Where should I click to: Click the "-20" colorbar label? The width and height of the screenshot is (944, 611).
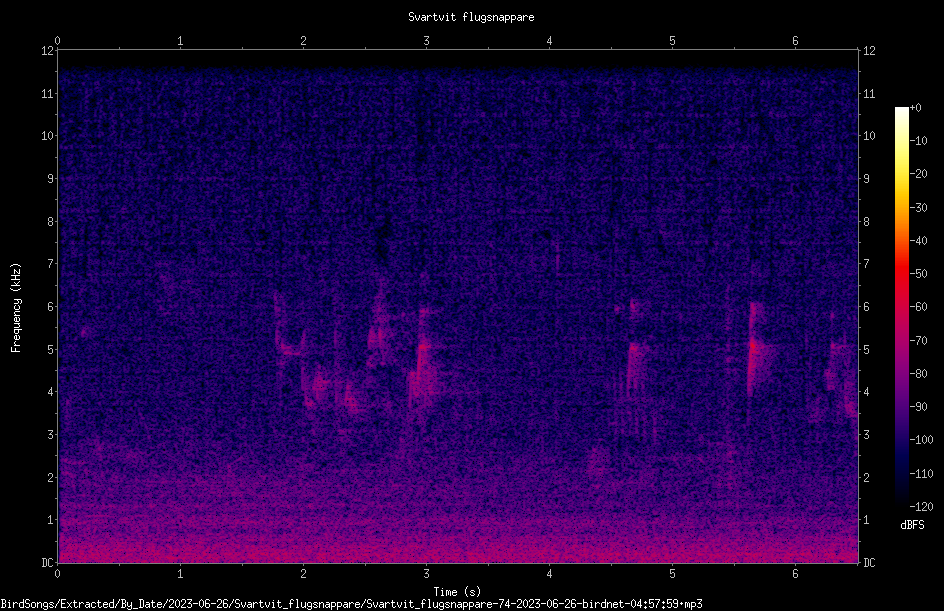[x=919, y=174]
